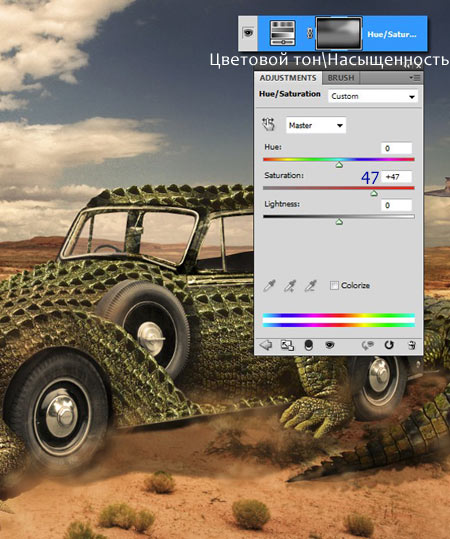
Task: Click the Saturation slider handle
Action: 374,194
